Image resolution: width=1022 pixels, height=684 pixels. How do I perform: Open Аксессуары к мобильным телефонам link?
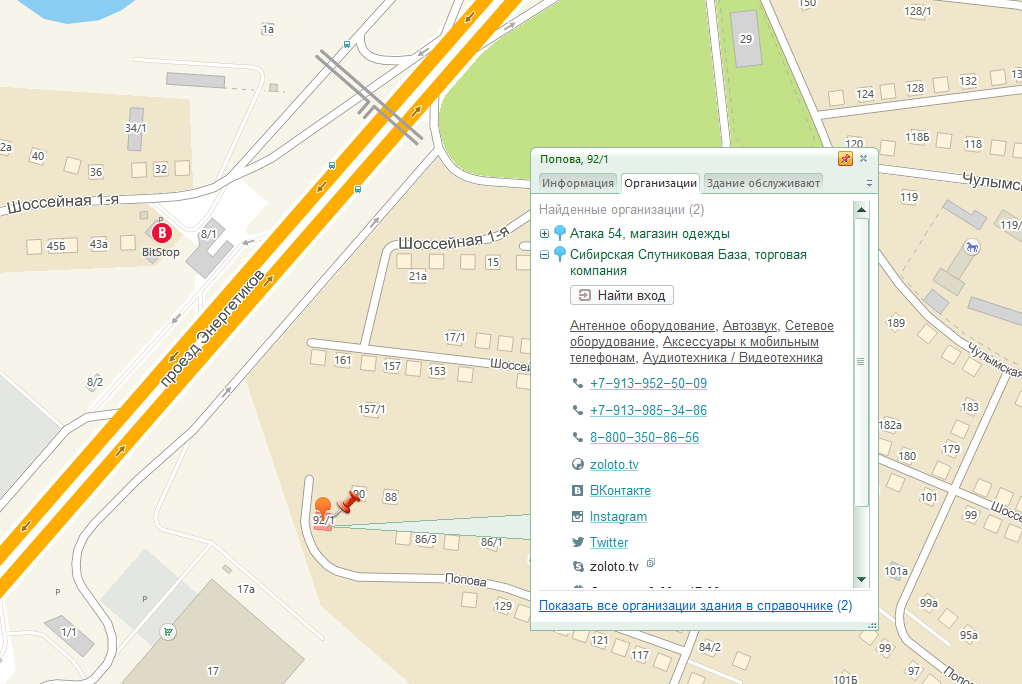pos(694,349)
